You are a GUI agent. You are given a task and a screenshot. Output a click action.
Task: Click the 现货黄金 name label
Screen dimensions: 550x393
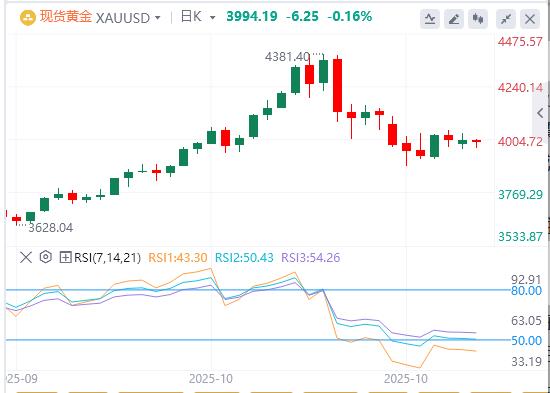(x=66, y=17)
